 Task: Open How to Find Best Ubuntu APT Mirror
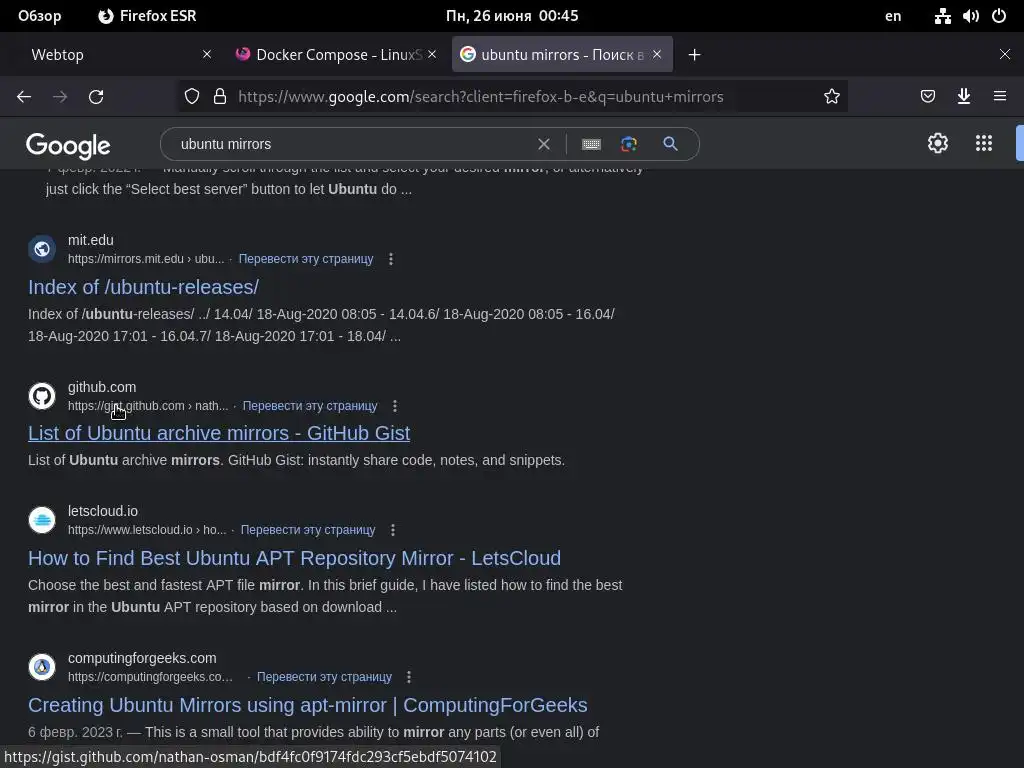295,558
